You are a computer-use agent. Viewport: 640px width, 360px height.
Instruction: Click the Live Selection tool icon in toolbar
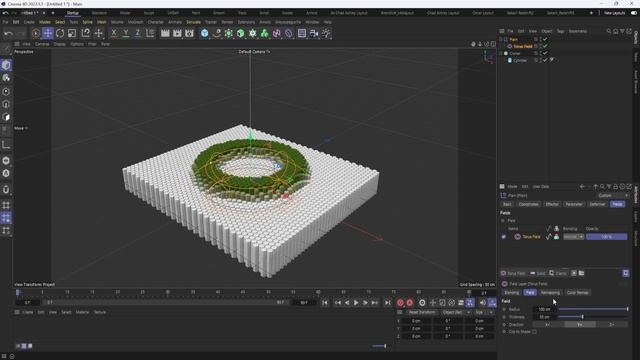click(36, 33)
